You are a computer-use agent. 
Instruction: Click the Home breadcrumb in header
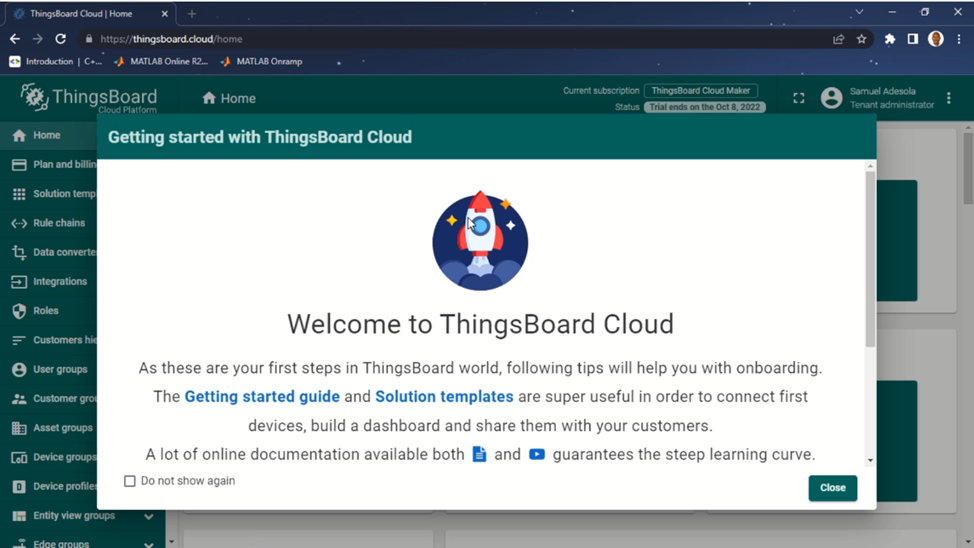tap(229, 98)
